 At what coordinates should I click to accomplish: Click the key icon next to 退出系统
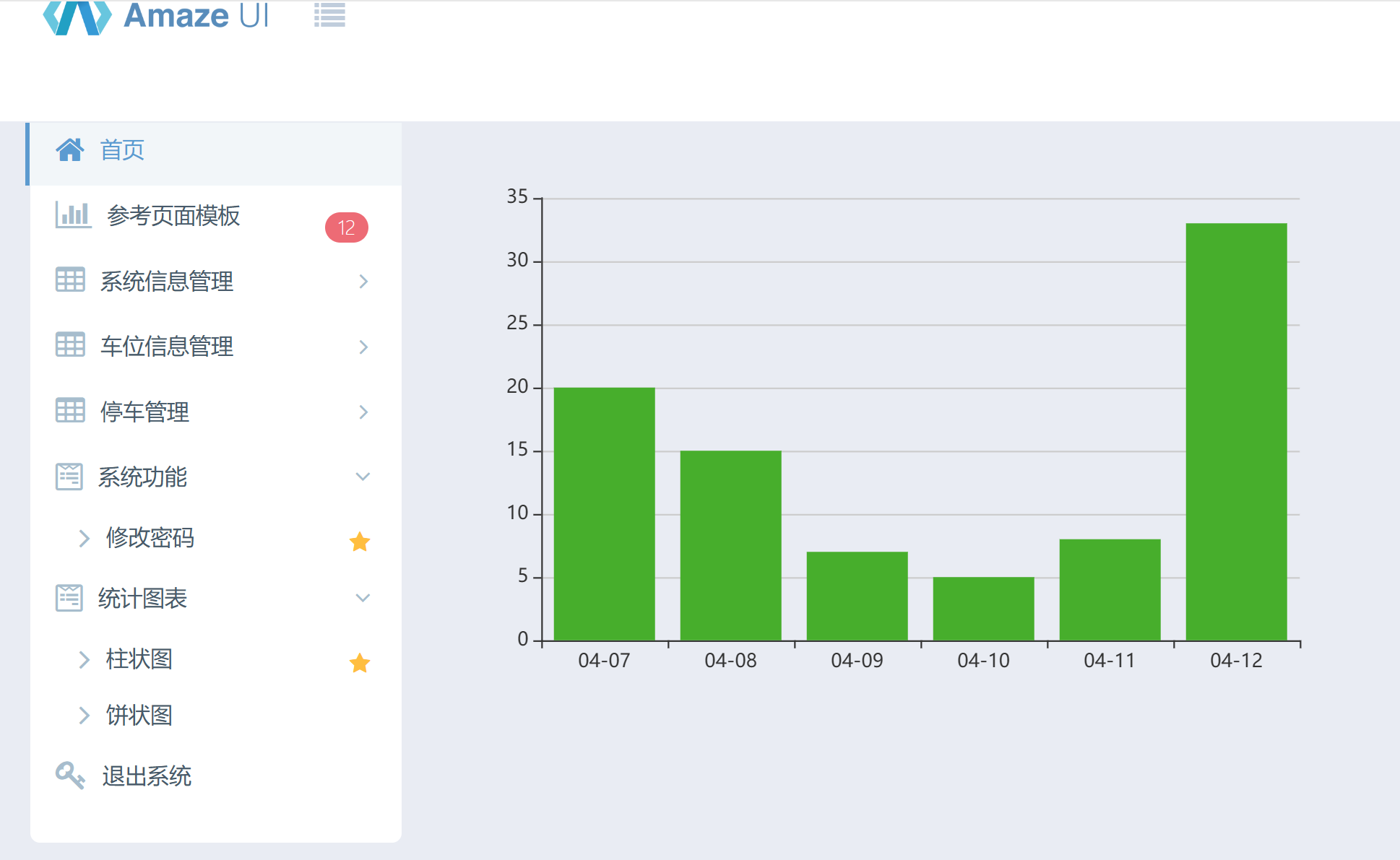(70, 776)
